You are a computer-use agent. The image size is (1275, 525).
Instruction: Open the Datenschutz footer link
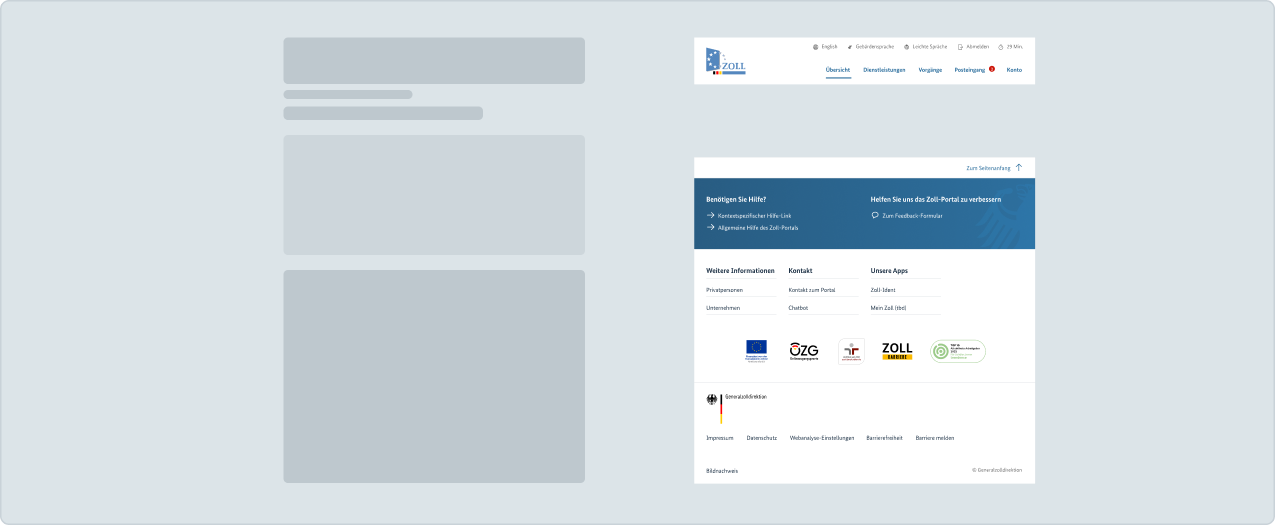click(x=761, y=438)
